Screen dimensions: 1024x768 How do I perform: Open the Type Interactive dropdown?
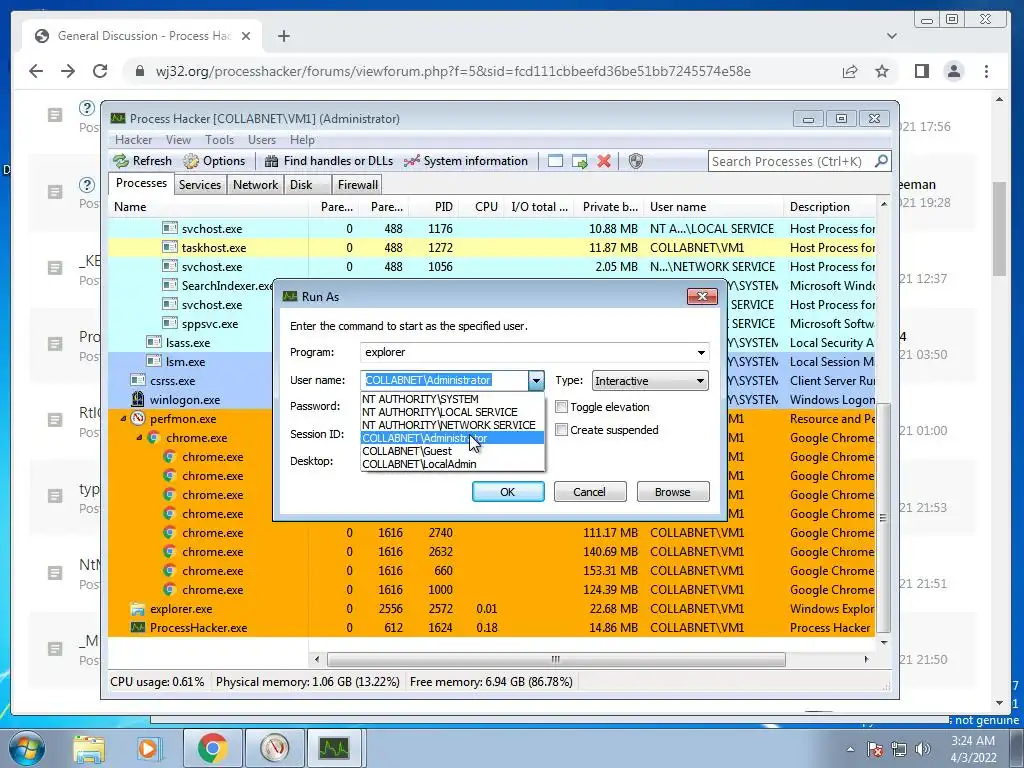point(650,381)
